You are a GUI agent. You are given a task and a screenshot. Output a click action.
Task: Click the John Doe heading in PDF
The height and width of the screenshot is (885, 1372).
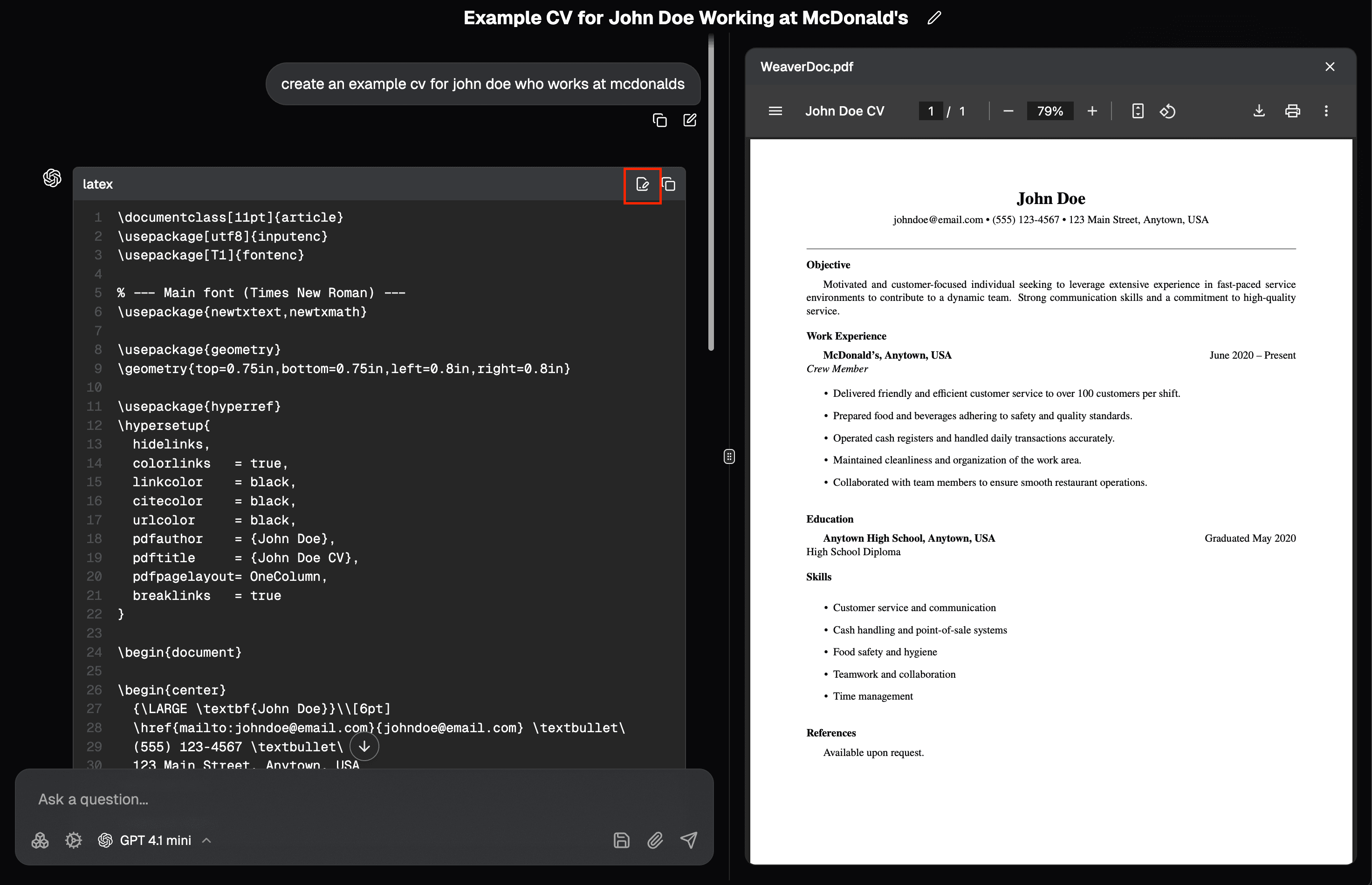point(1050,198)
